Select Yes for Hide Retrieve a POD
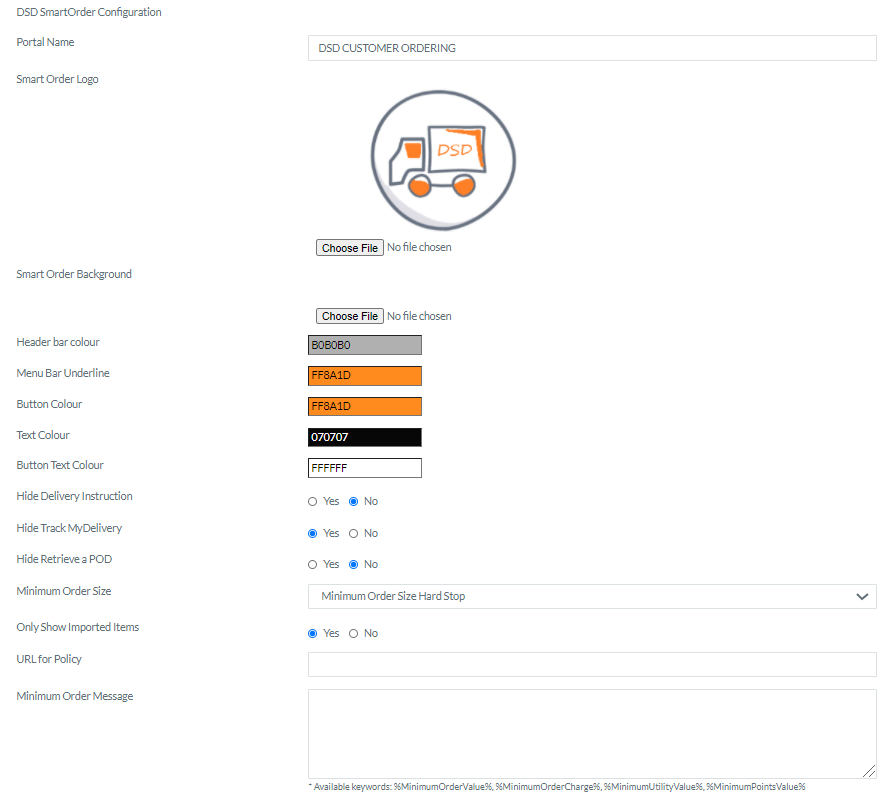This screenshot has height=804, width=892. [312, 564]
